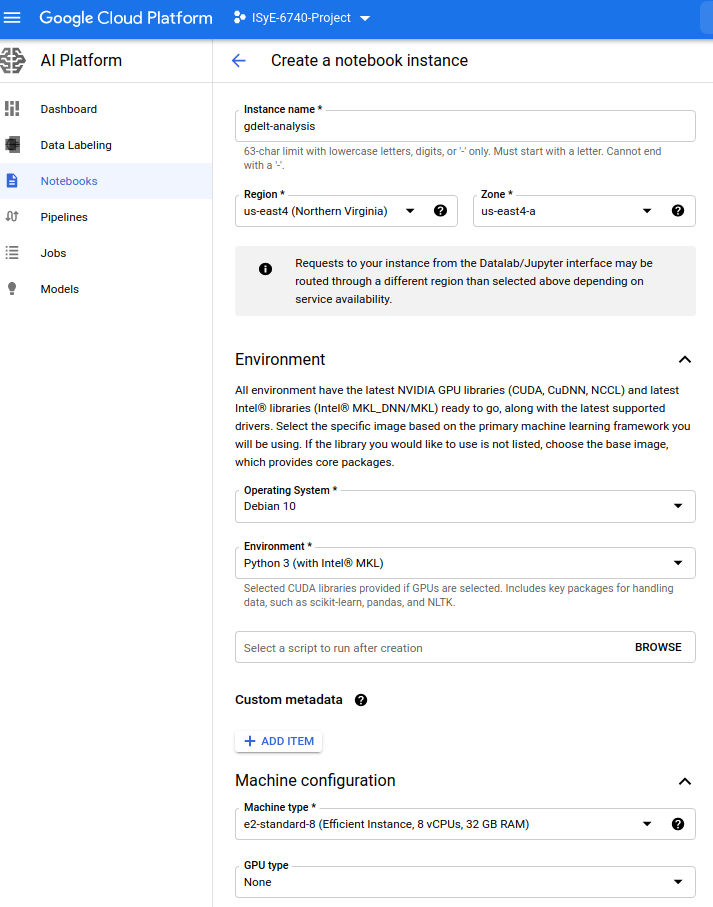This screenshot has height=907, width=713.
Task: Click the AI Platform brain logo icon
Action: (x=13, y=60)
